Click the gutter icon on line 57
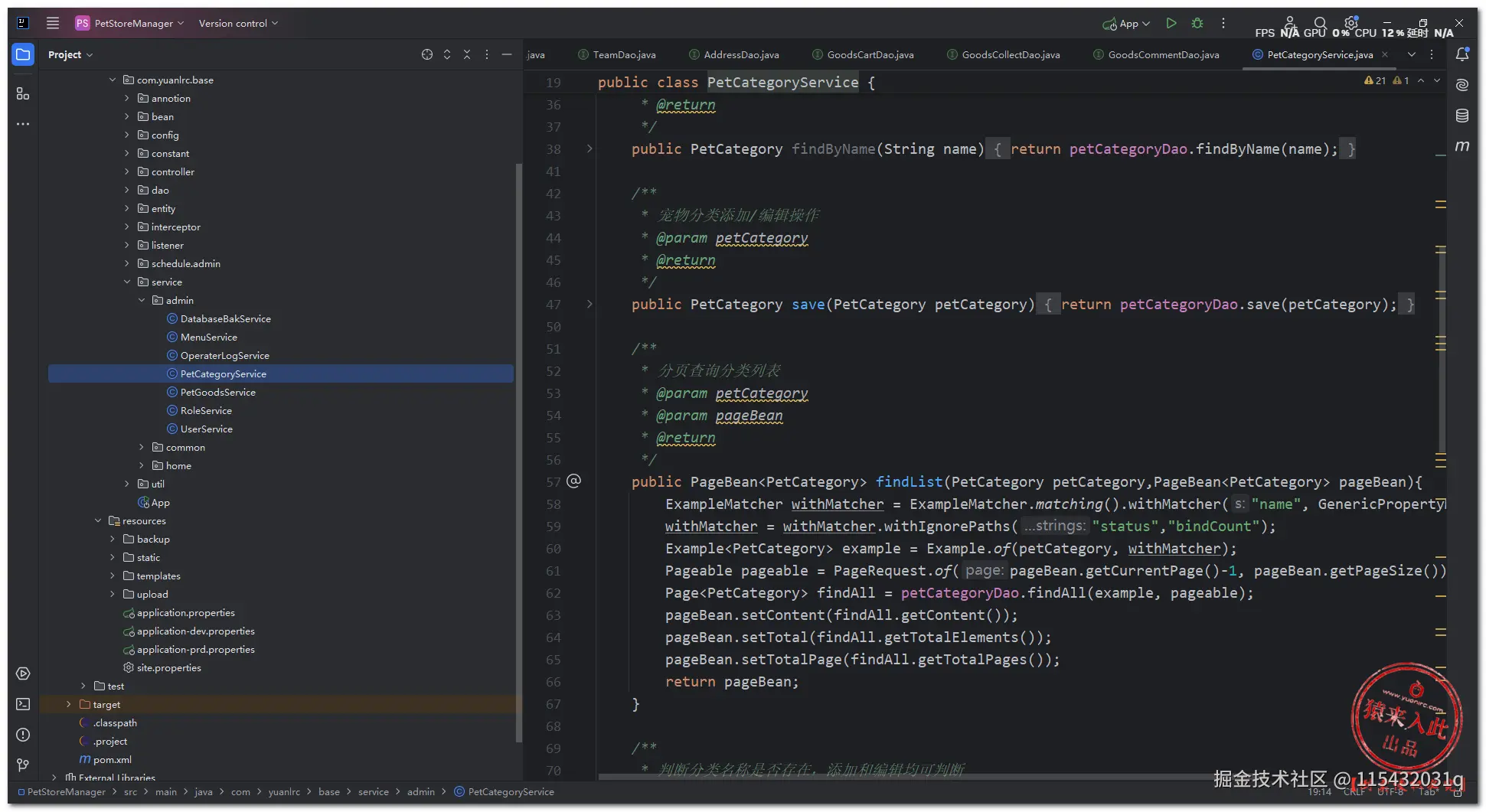The image size is (1486, 812). coord(574,481)
